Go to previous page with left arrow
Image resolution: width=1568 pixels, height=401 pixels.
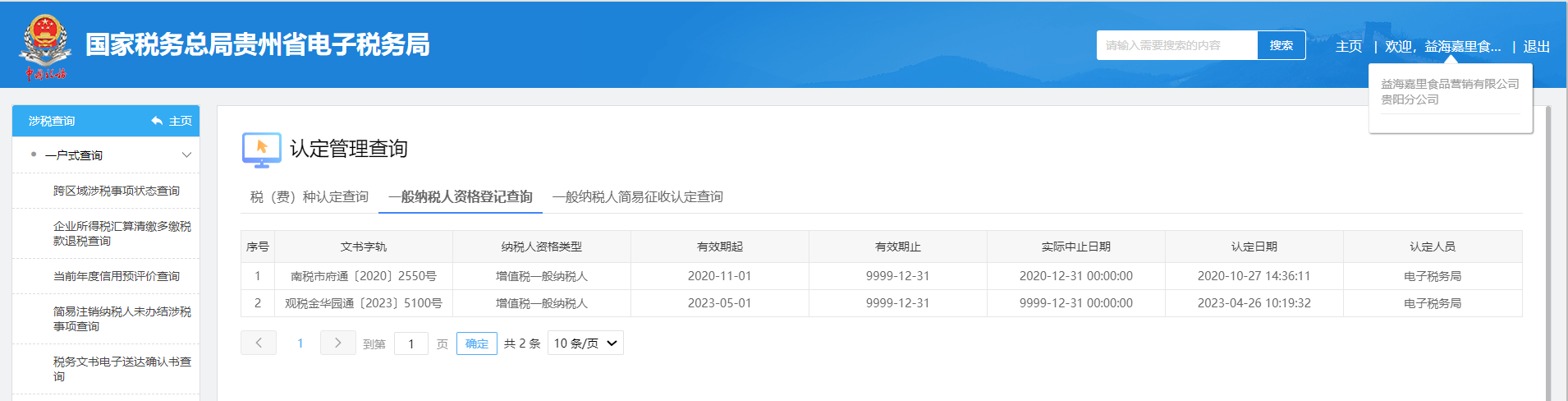[x=259, y=343]
